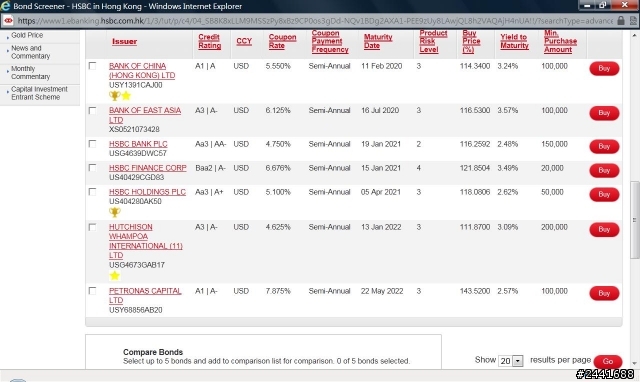Image resolution: width=640 pixels, height=382 pixels.
Task: Click the security padlock icon in address bar
Action: pos(621,20)
